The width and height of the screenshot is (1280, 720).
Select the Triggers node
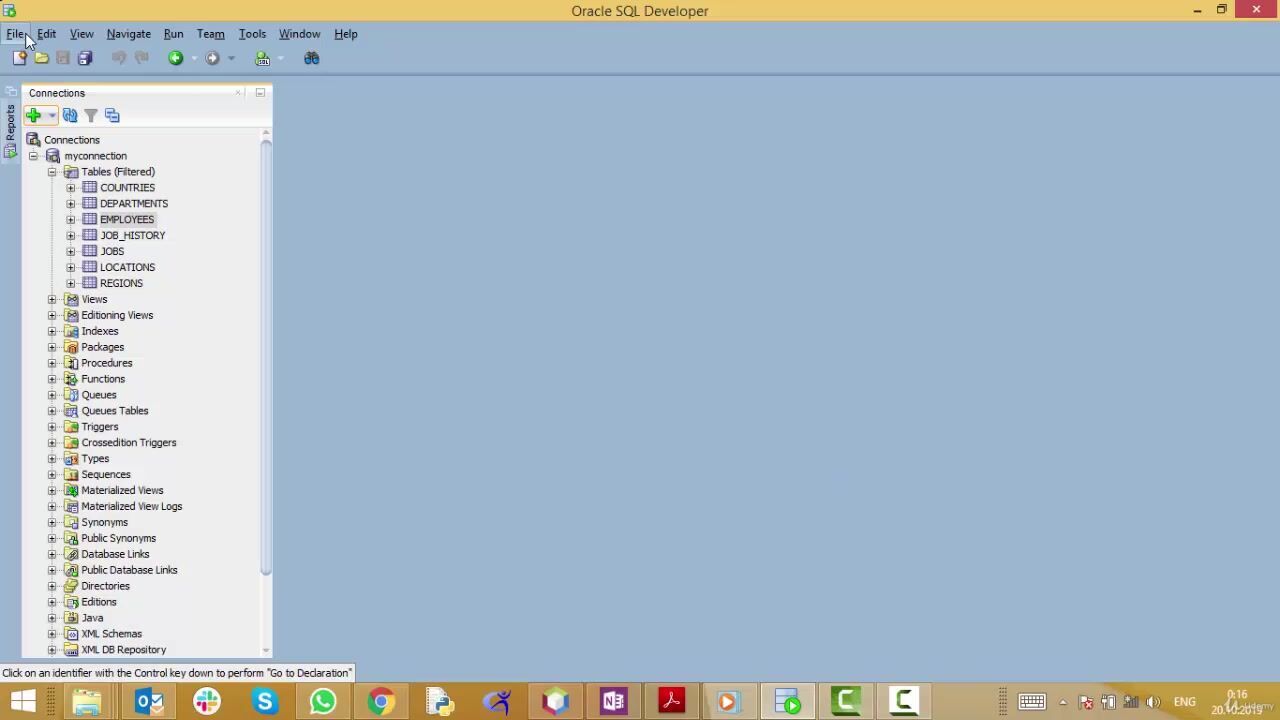(100, 427)
